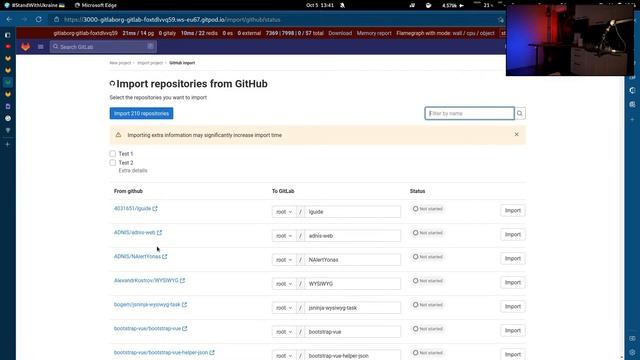
Task: Click the 0 gitaly metric
Action: coord(167,33)
